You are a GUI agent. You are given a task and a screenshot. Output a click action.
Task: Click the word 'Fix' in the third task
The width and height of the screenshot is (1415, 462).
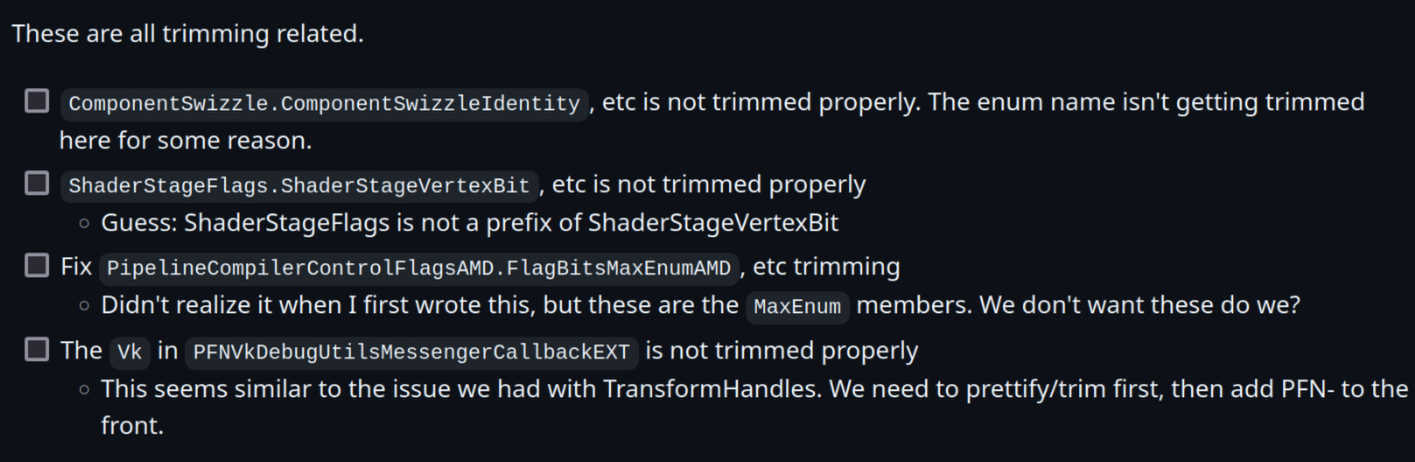tap(76, 267)
